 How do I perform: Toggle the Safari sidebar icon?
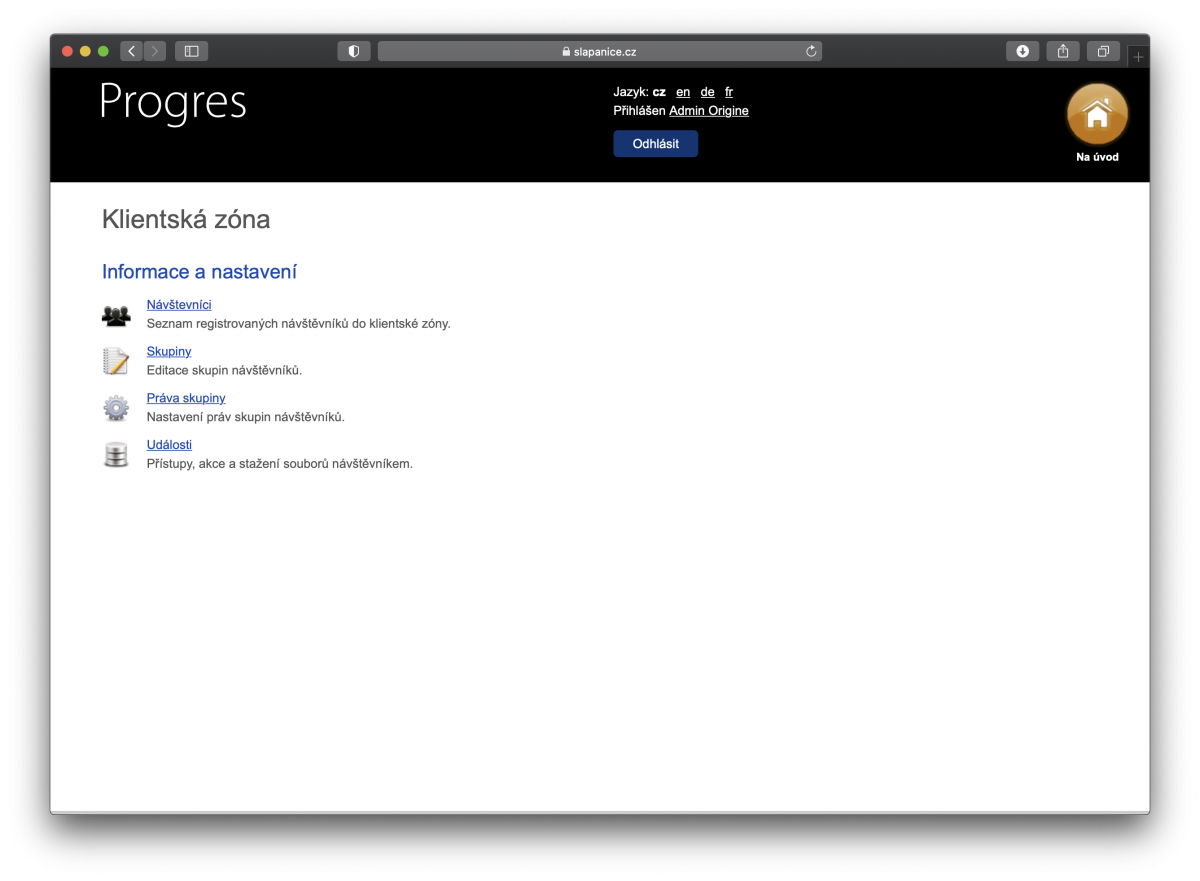[191, 51]
